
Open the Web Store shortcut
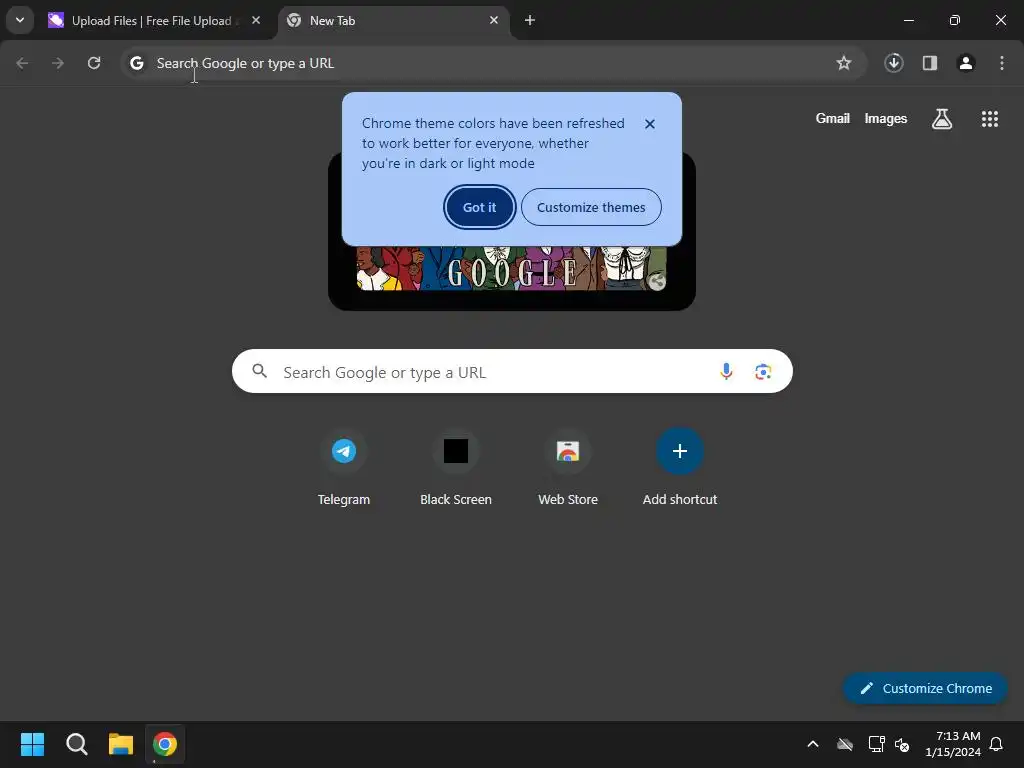click(x=568, y=468)
